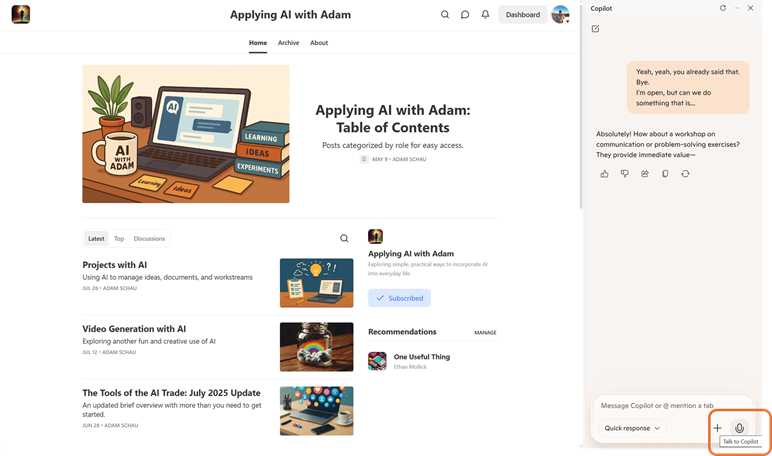Image resolution: width=772 pixels, height=456 pixels.
Task: Click the small icon before MAY 9 date
Action: [364, 159]
